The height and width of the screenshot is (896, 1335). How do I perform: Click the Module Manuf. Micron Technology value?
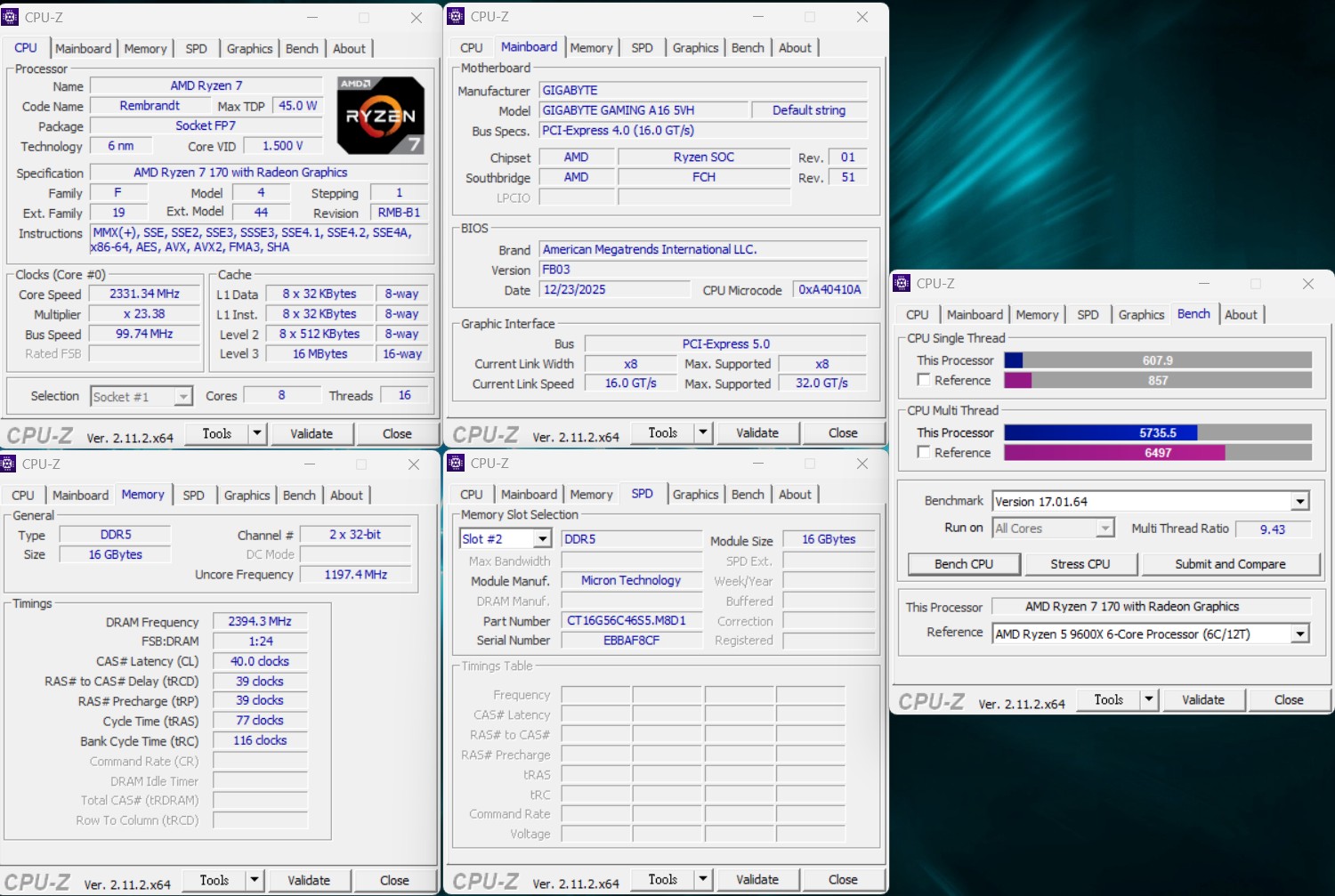tap(631, 580)
